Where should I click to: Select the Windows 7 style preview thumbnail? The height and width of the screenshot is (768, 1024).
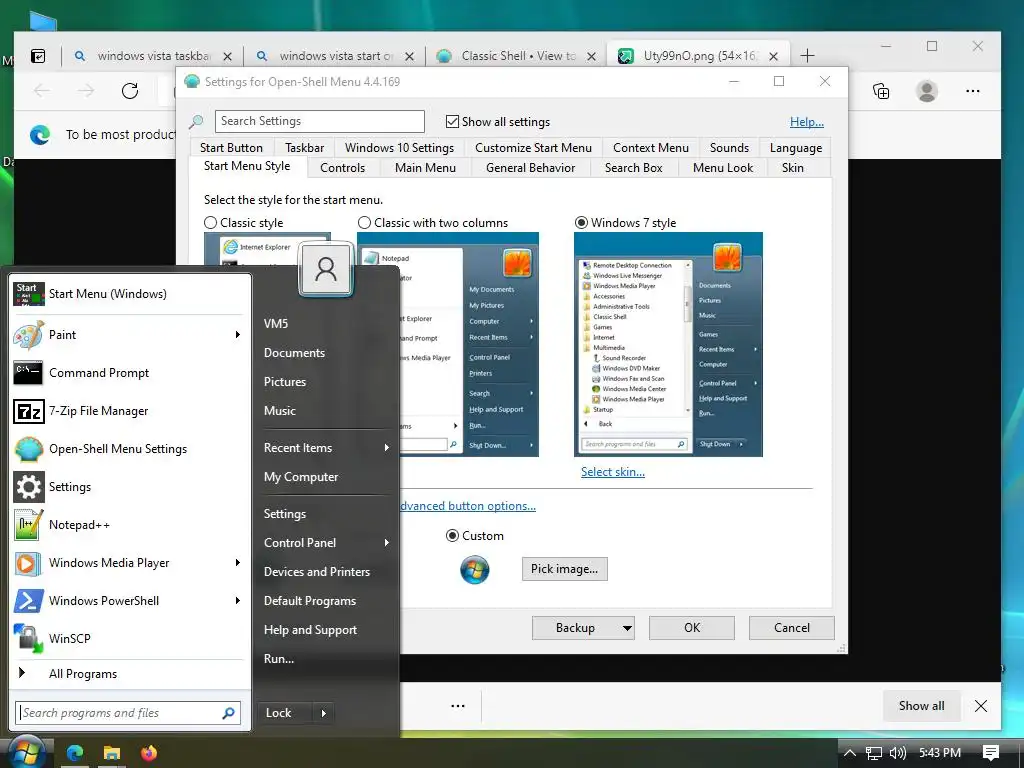(x=668, y=345)
